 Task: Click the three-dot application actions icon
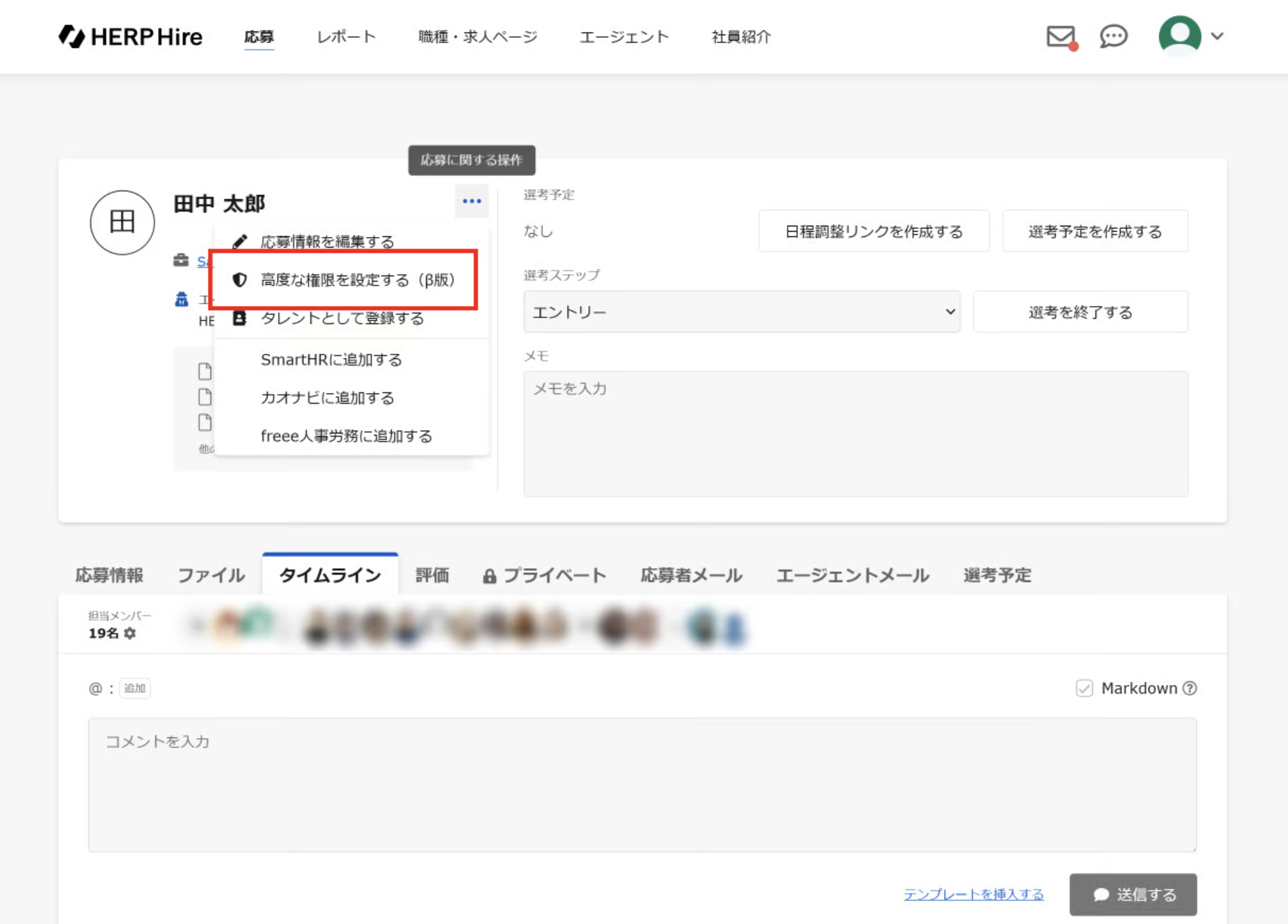coord(471,201)
